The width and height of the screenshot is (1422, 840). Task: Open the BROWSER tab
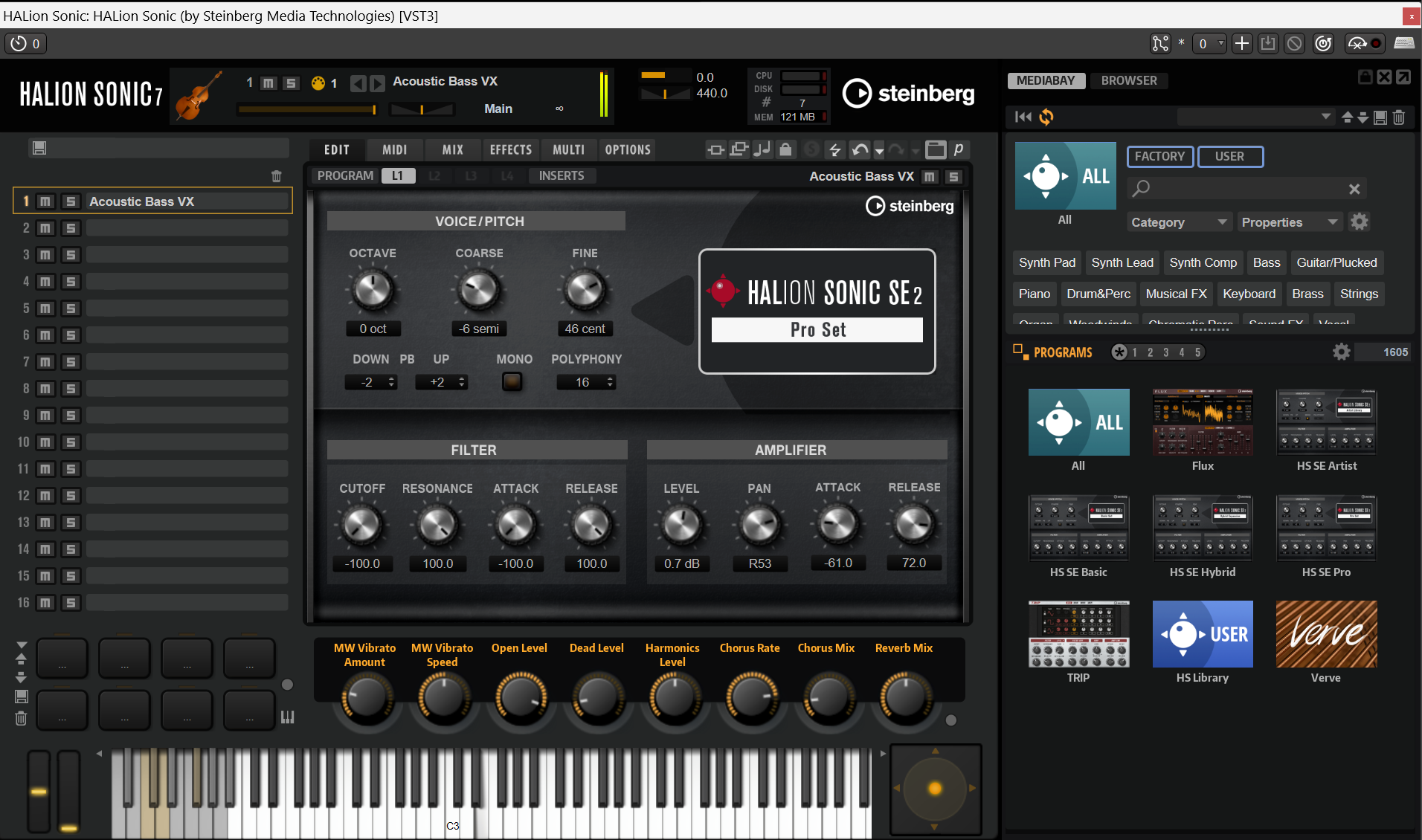click(x=1128, y=80)
